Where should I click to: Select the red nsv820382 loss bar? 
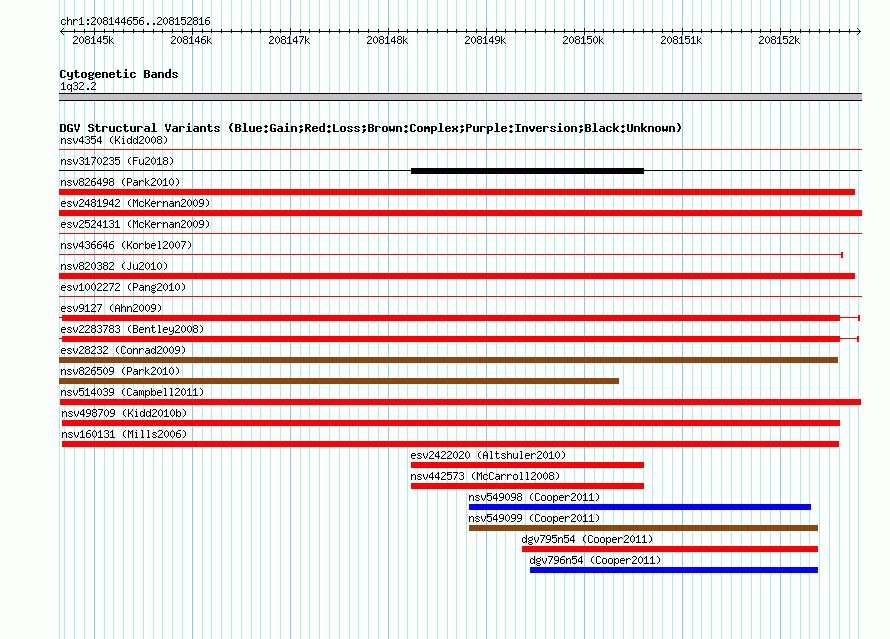click(457, 276)
